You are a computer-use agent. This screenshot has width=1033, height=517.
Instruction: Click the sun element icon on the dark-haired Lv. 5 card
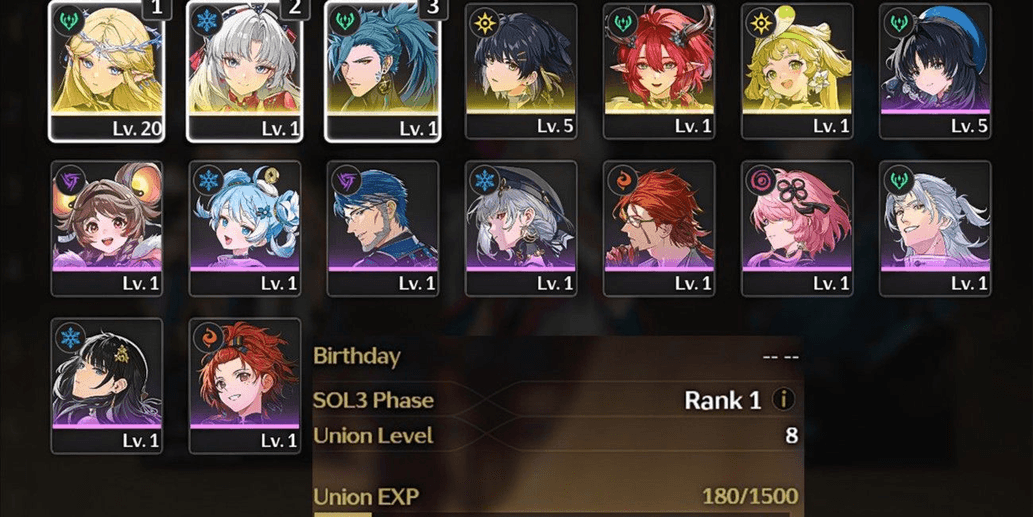[x=484, y=23]
